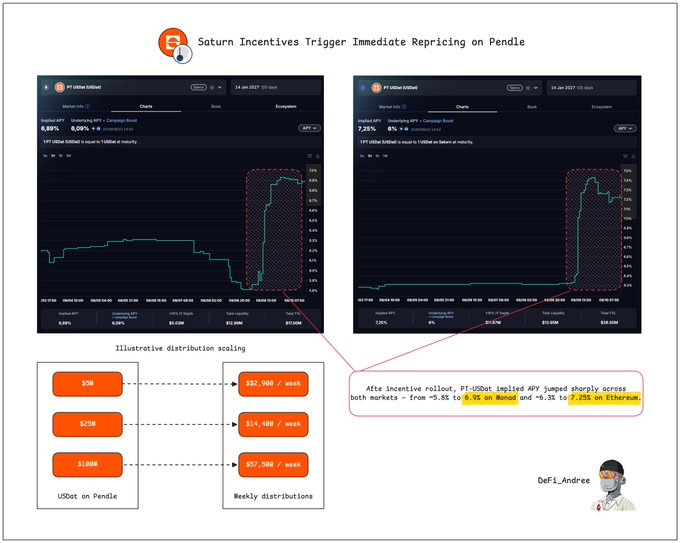Click the orange $25M box
Screen dimensions: 680x543
[88, 424]
